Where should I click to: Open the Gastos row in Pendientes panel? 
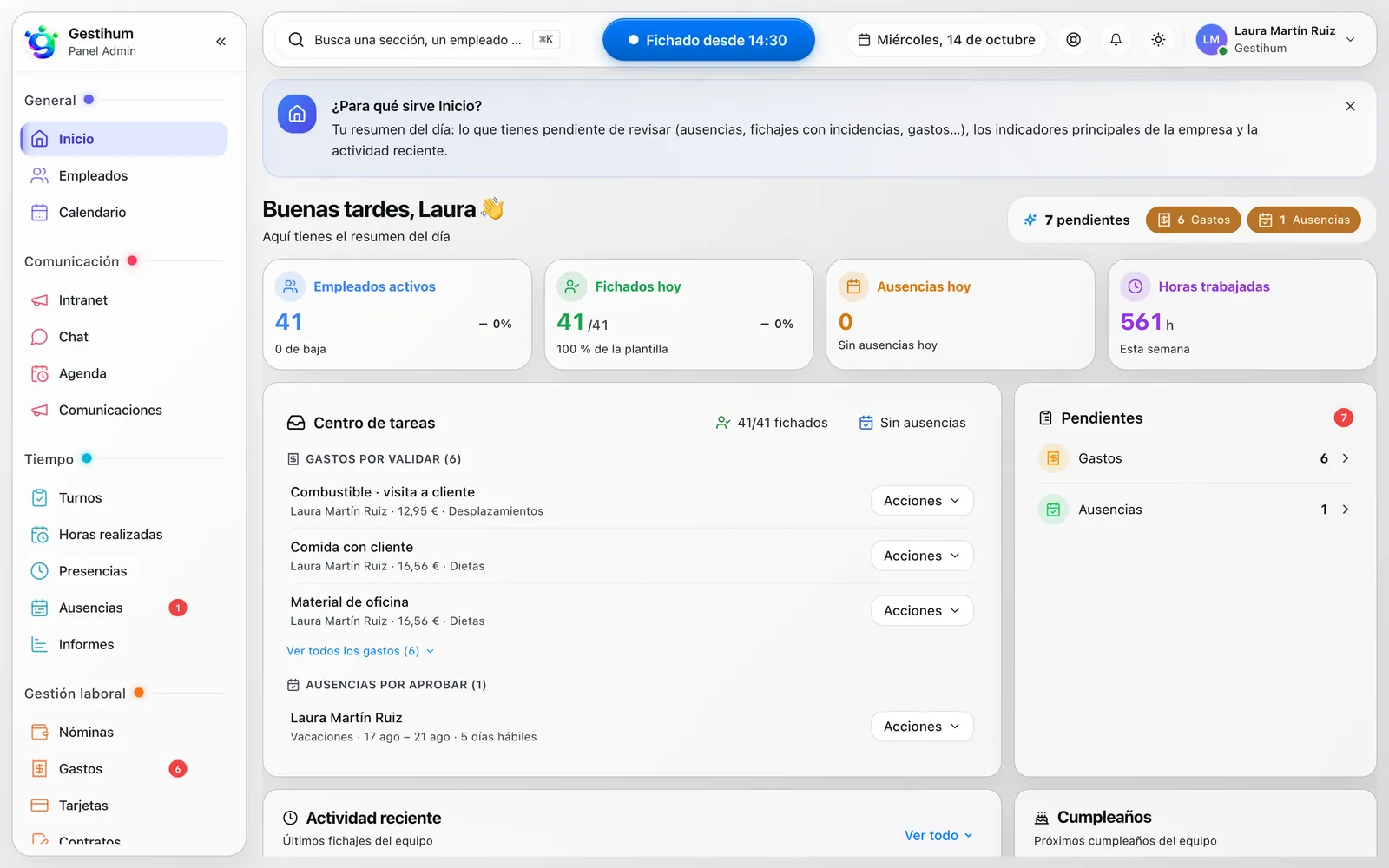tap(1195, 458)
